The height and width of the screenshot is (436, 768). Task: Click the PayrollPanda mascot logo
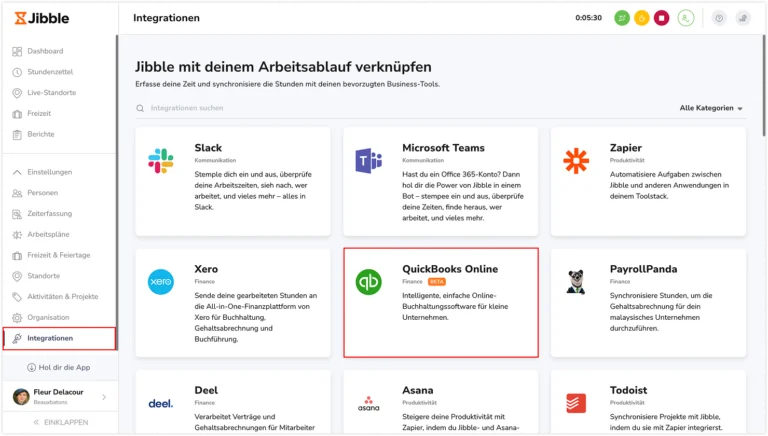click(x=576, y=282)
